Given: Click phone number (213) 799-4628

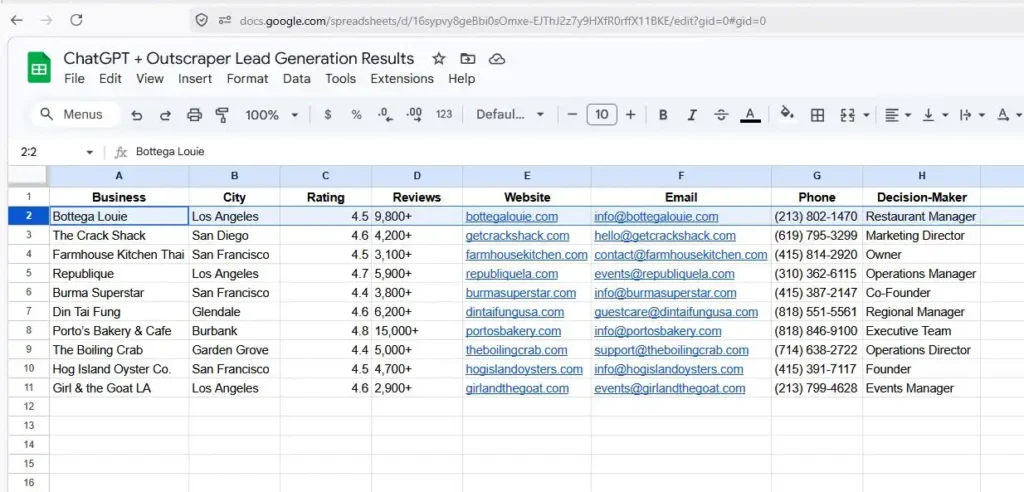Looking at the screenshot, I should coord(817,388).
